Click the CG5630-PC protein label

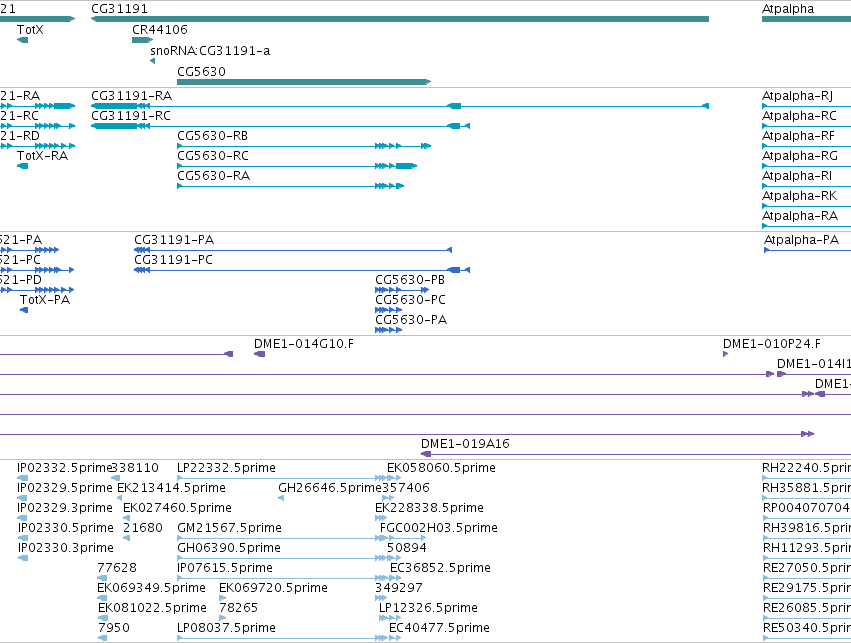[x=410, y=300]
